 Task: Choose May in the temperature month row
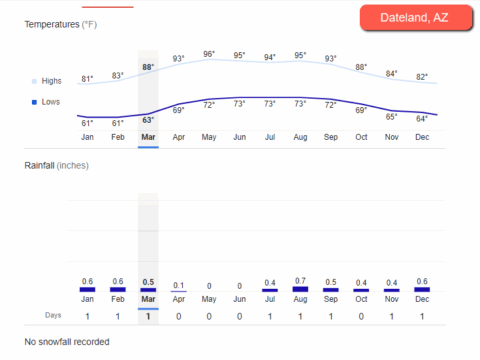[209, 137]
